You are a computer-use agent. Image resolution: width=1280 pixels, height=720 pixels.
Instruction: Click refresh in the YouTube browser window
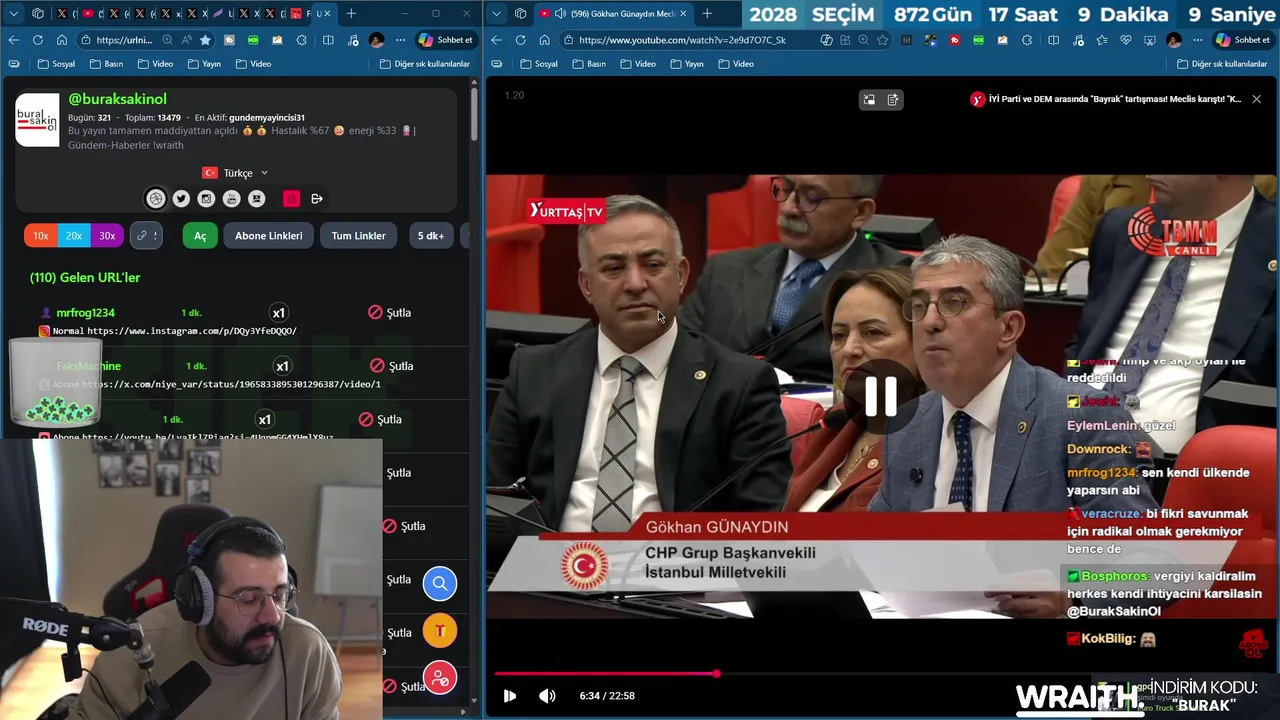point(520,40)
